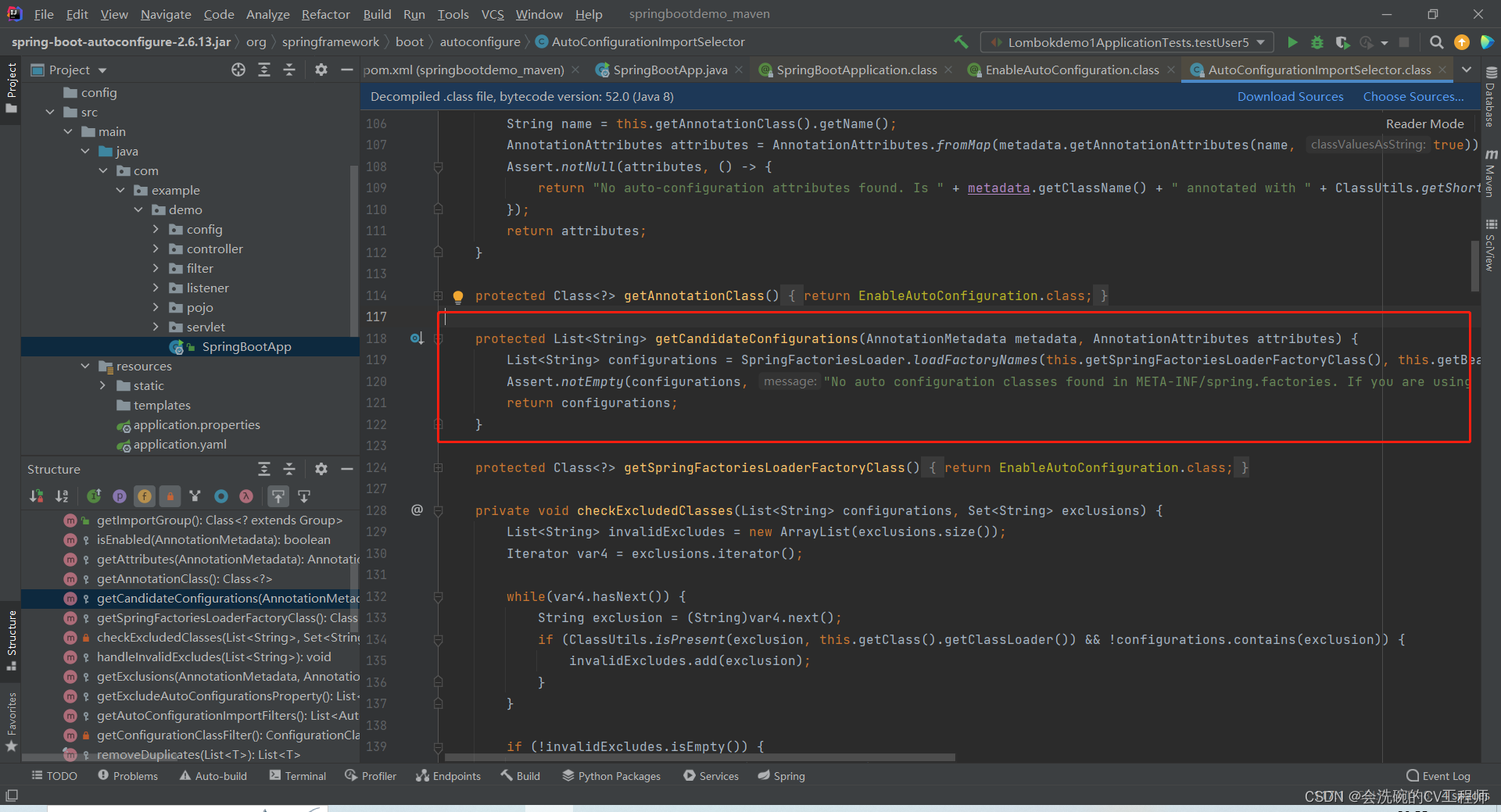This screenshot has width=1501, height=812.
Task: Toggle Sort Alphabetically in Structure
Action: [63, 496]
